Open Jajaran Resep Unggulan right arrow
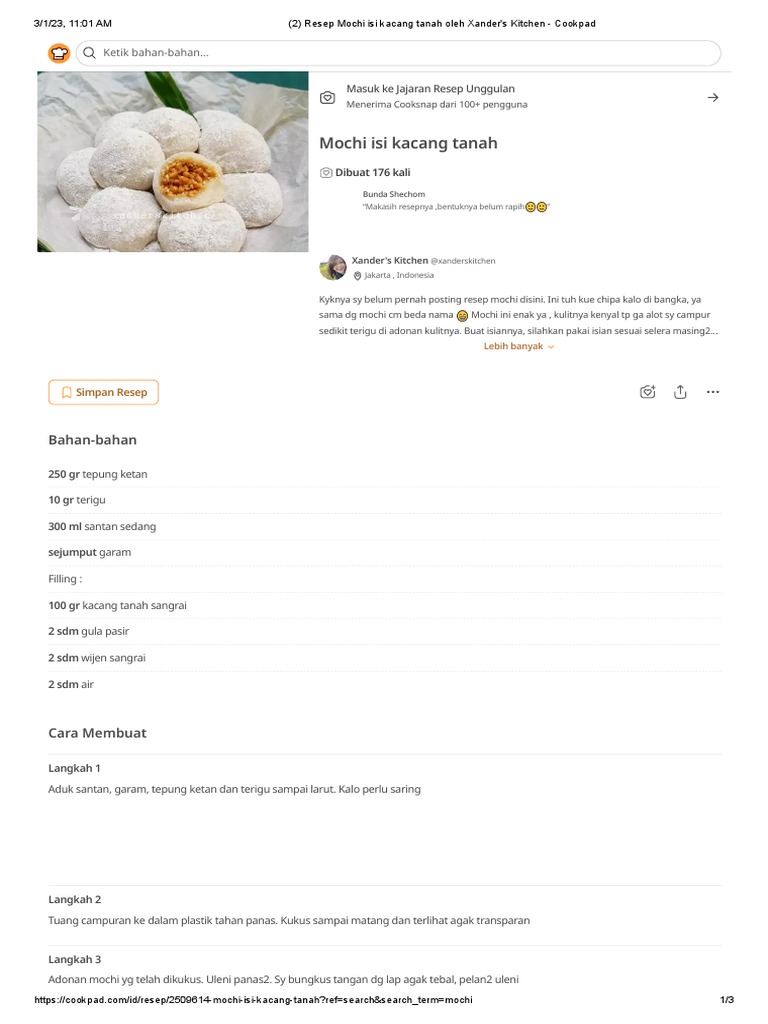Screen dimensions: 768x1024 point(712,97)
